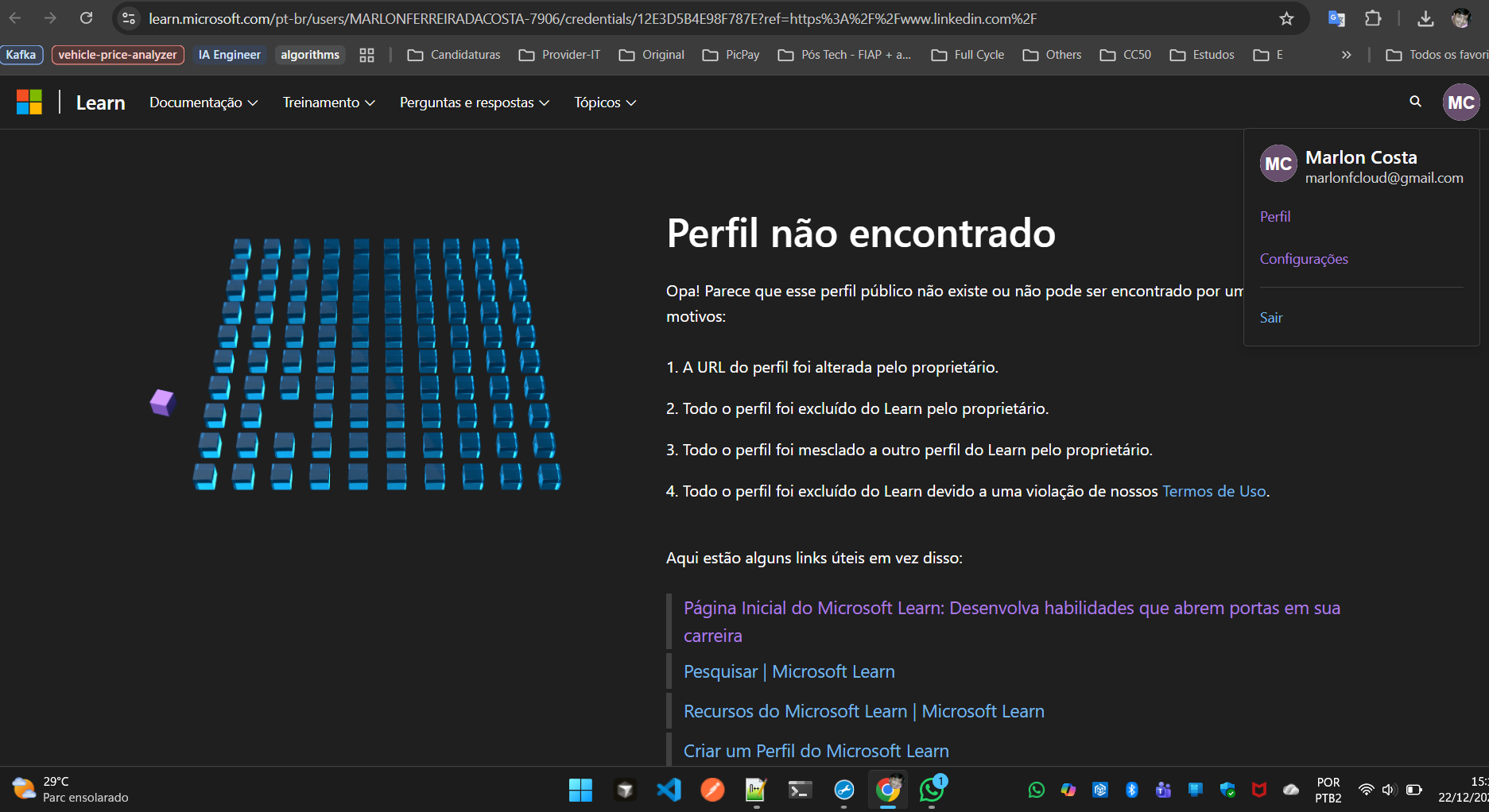Open the Pesquisar | Microsoft Learn link
Screen dimensions: 1489x812
click(789, 671)
